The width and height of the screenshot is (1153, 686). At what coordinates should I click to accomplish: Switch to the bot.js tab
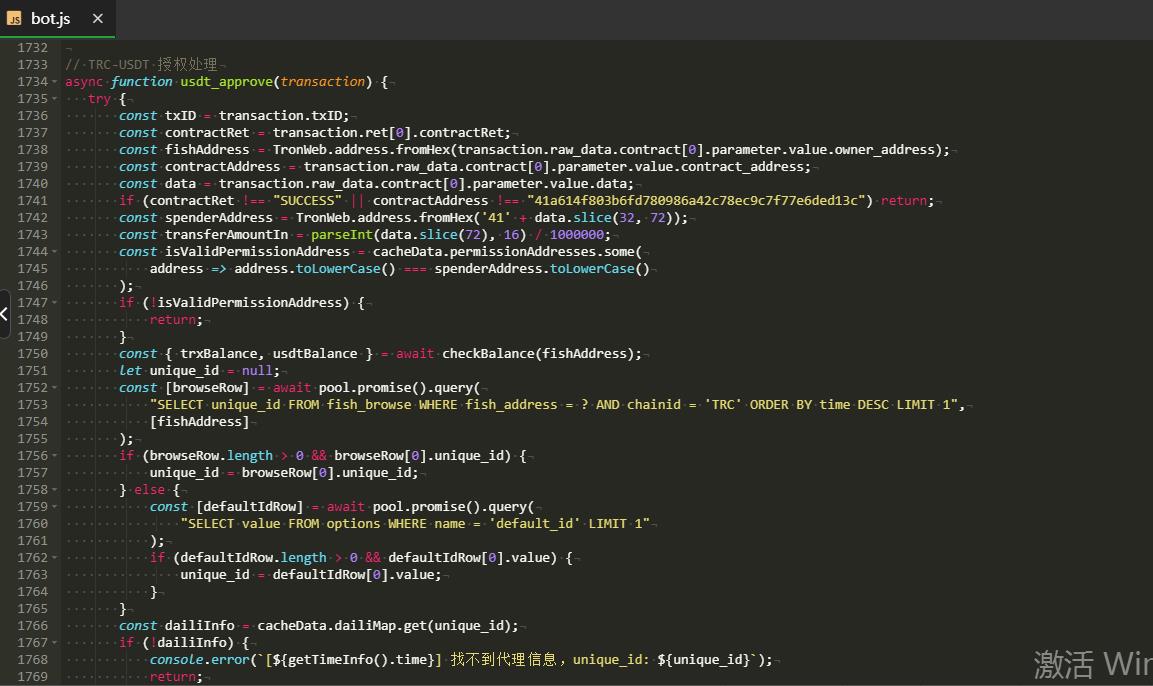coord(50,18)
